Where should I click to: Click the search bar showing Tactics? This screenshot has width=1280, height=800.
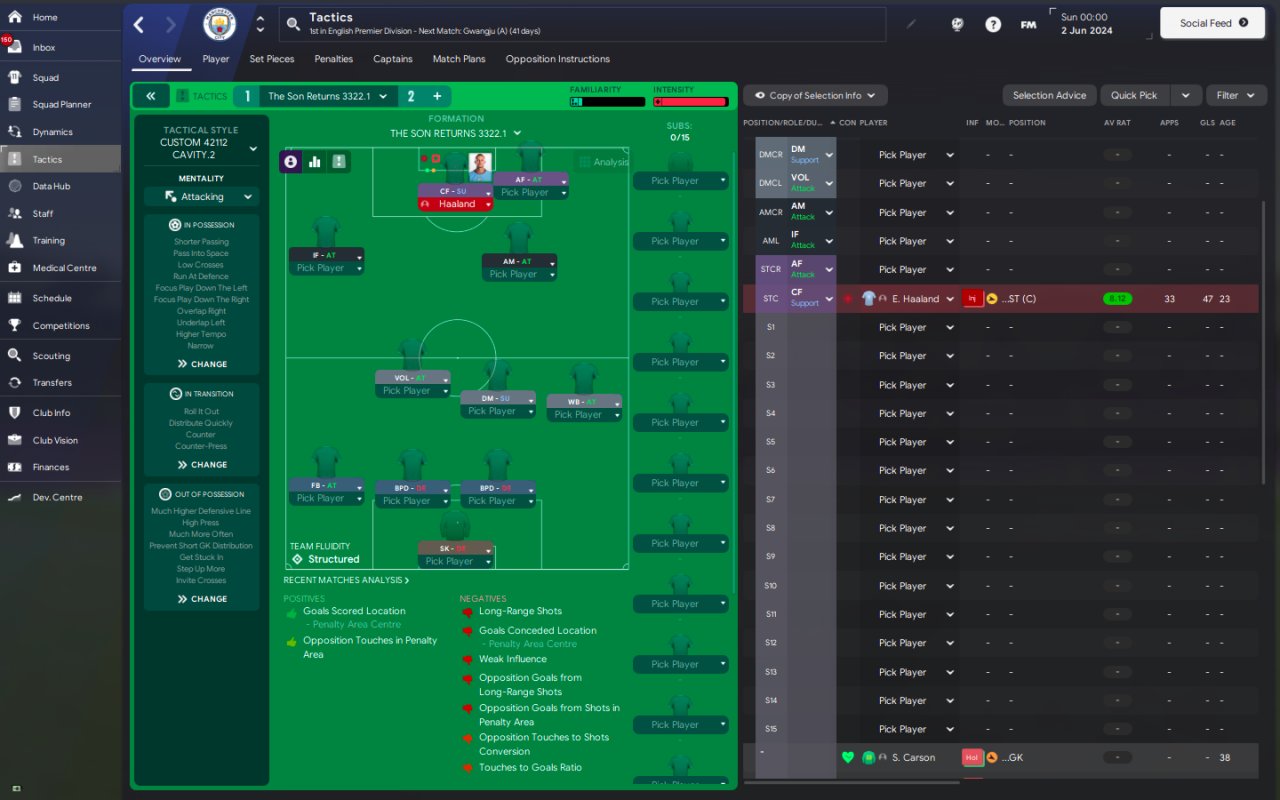coord(582,25)
